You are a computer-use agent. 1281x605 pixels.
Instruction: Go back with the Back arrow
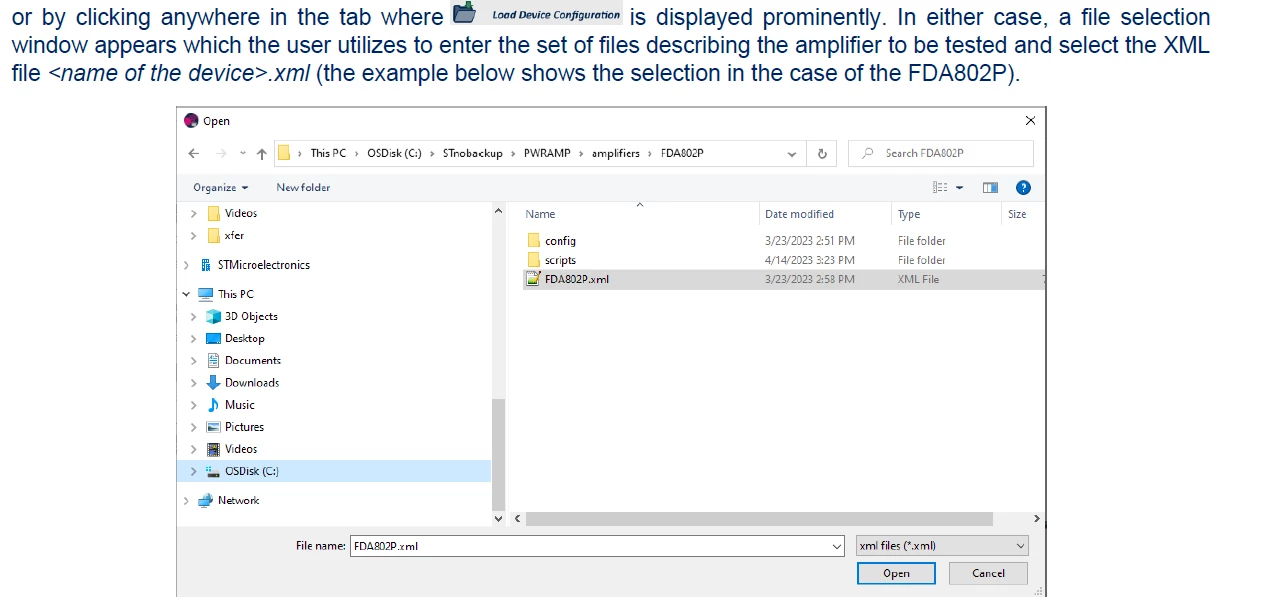click(194, 153)
